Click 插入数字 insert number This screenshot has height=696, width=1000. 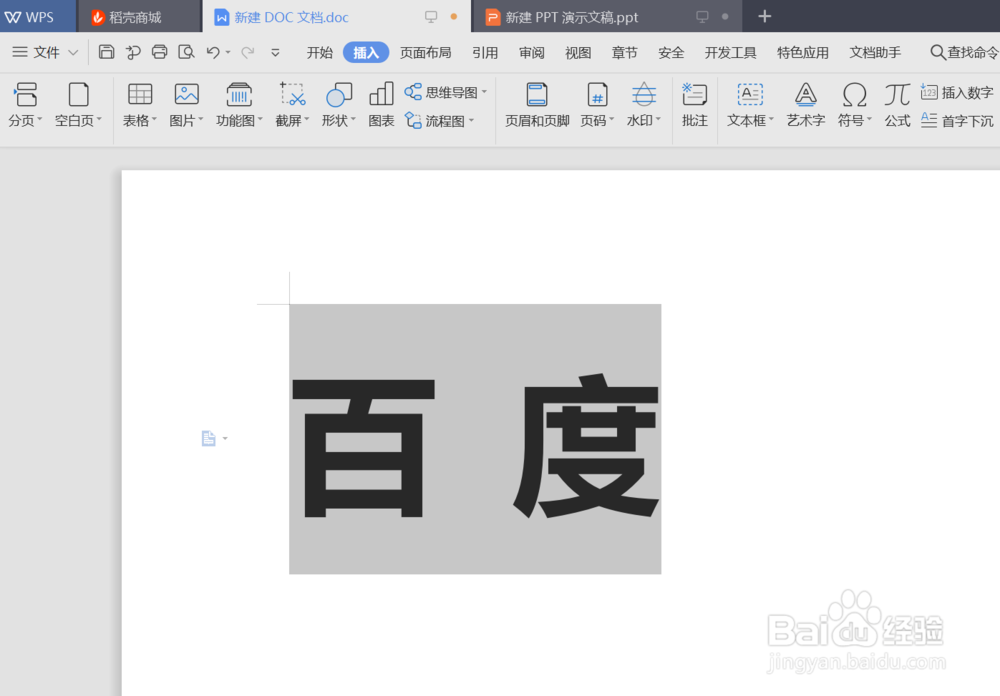(957, 93)
